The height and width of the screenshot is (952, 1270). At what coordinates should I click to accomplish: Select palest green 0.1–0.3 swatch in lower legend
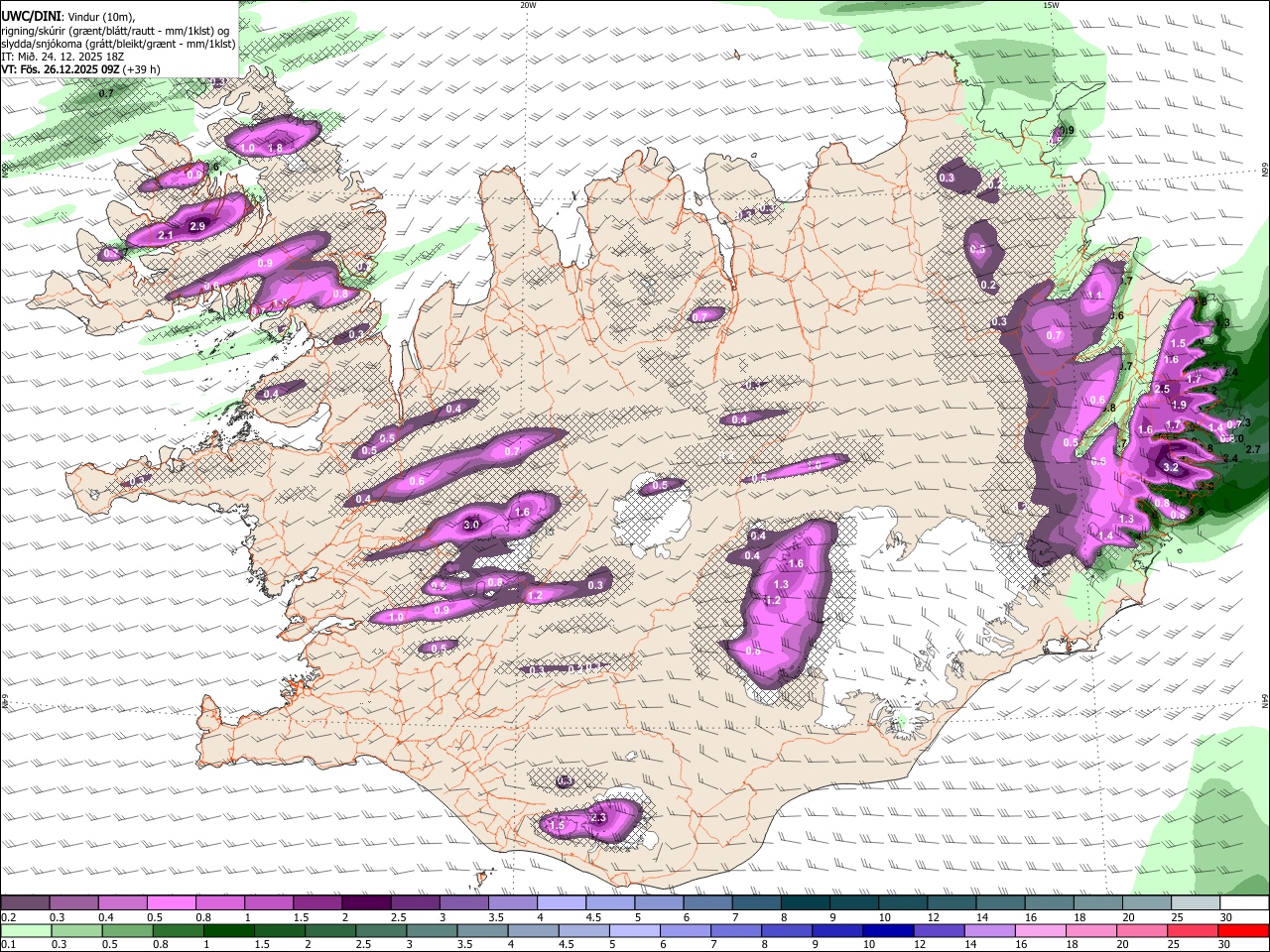(x=26, y=931)
